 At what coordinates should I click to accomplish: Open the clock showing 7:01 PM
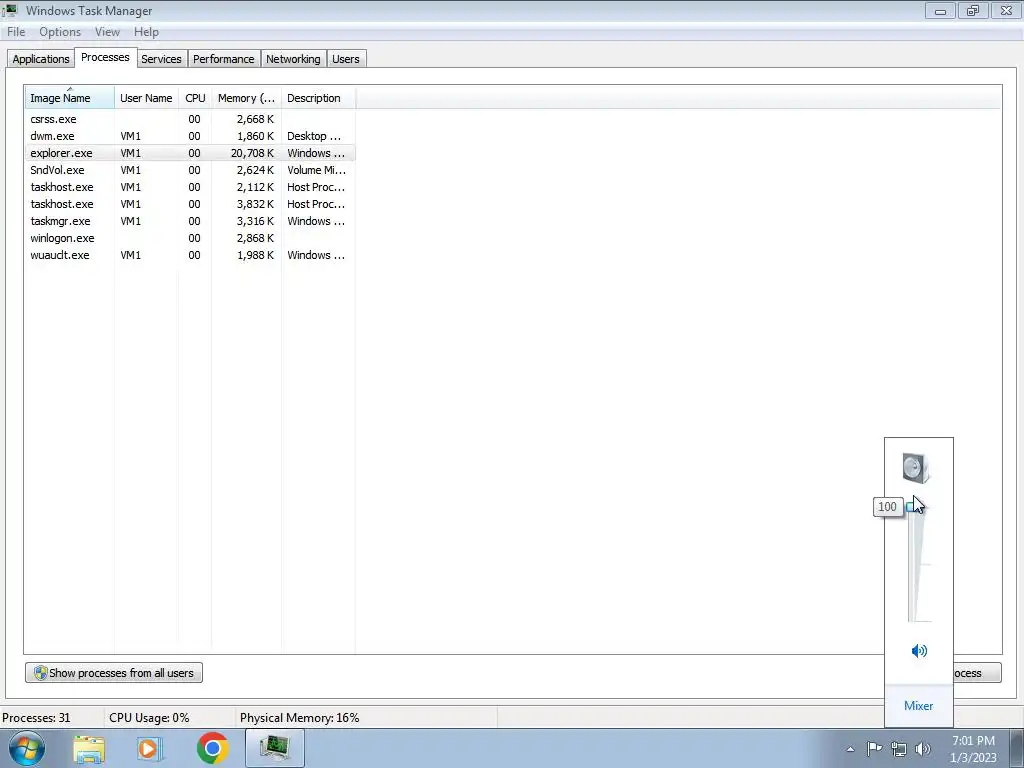click(x=973, y=749)
